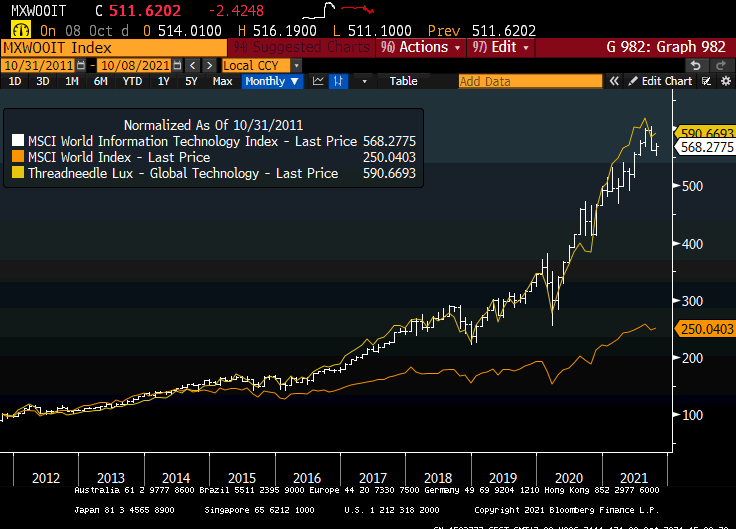Click the 590.6693 price label on axis
This screenshot has height=529, width=736.
tap(705, 133)
